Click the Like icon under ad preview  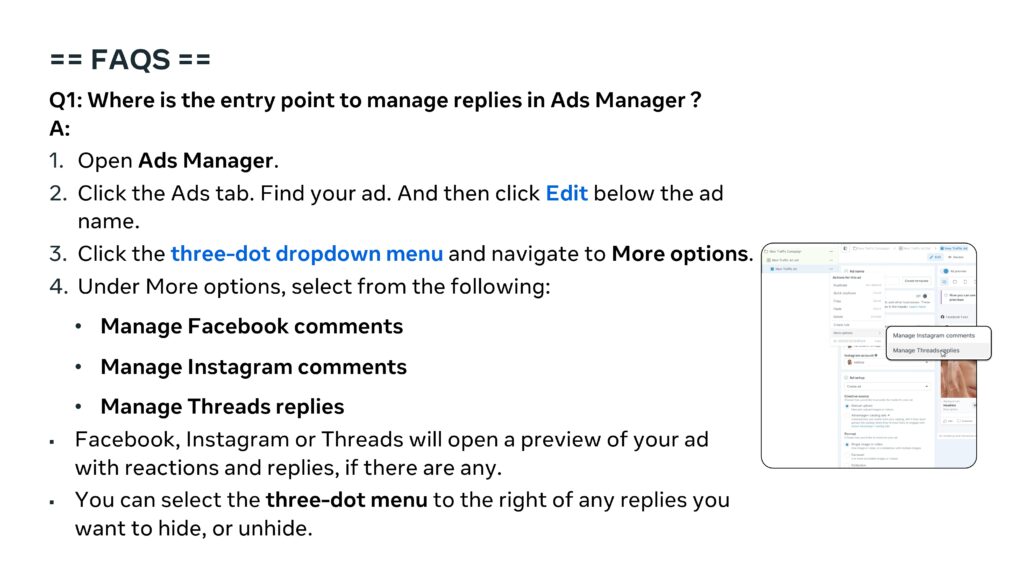coord(945,421)
